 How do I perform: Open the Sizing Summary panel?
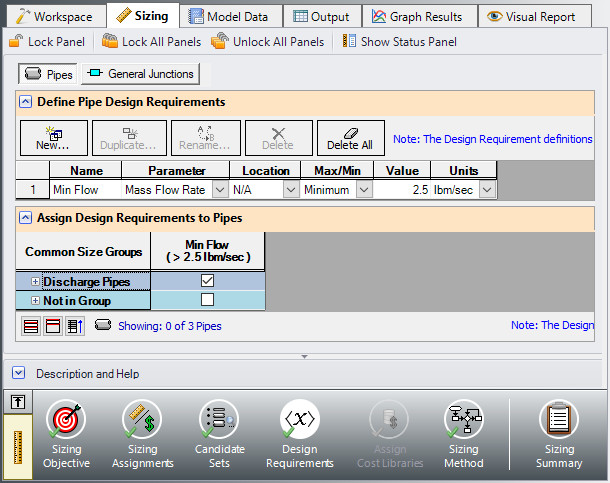click(x=558, y=435)
